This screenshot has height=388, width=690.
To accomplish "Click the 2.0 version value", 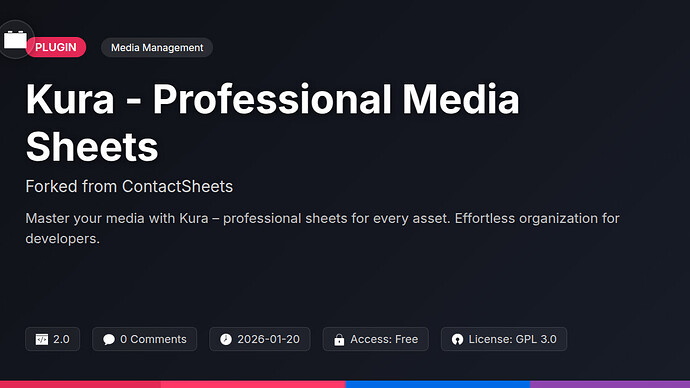I will point(61,339).
